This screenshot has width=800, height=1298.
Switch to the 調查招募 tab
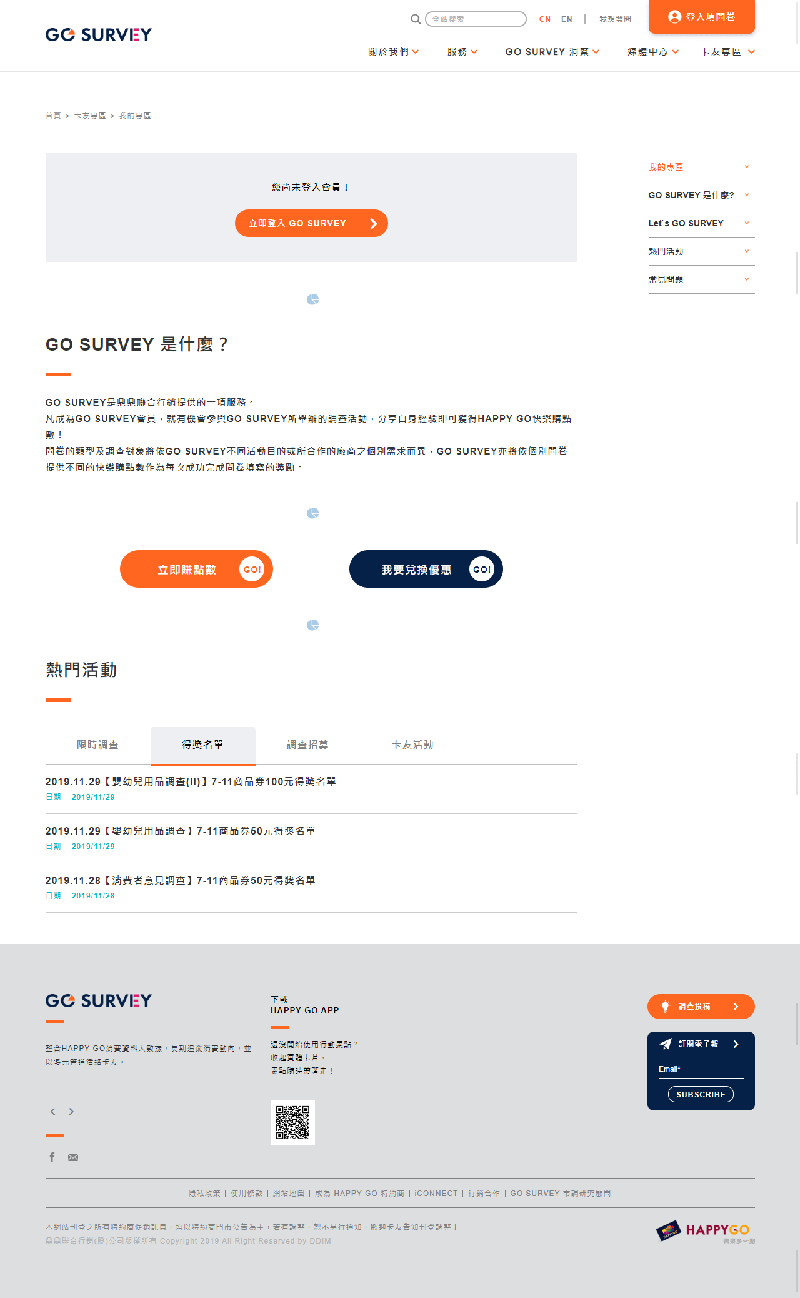pyautogui.click(x=308, y=745)
